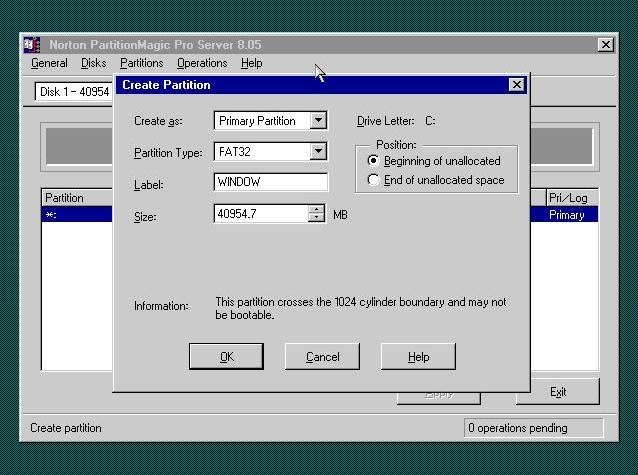Click the Primary Partition combo box
This screenshot has width=638, height=475.
tap(270, 120)
